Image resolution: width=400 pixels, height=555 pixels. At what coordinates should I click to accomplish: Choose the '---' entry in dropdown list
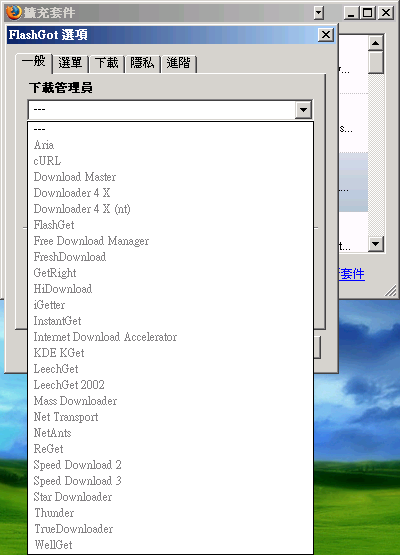(170, 129)
